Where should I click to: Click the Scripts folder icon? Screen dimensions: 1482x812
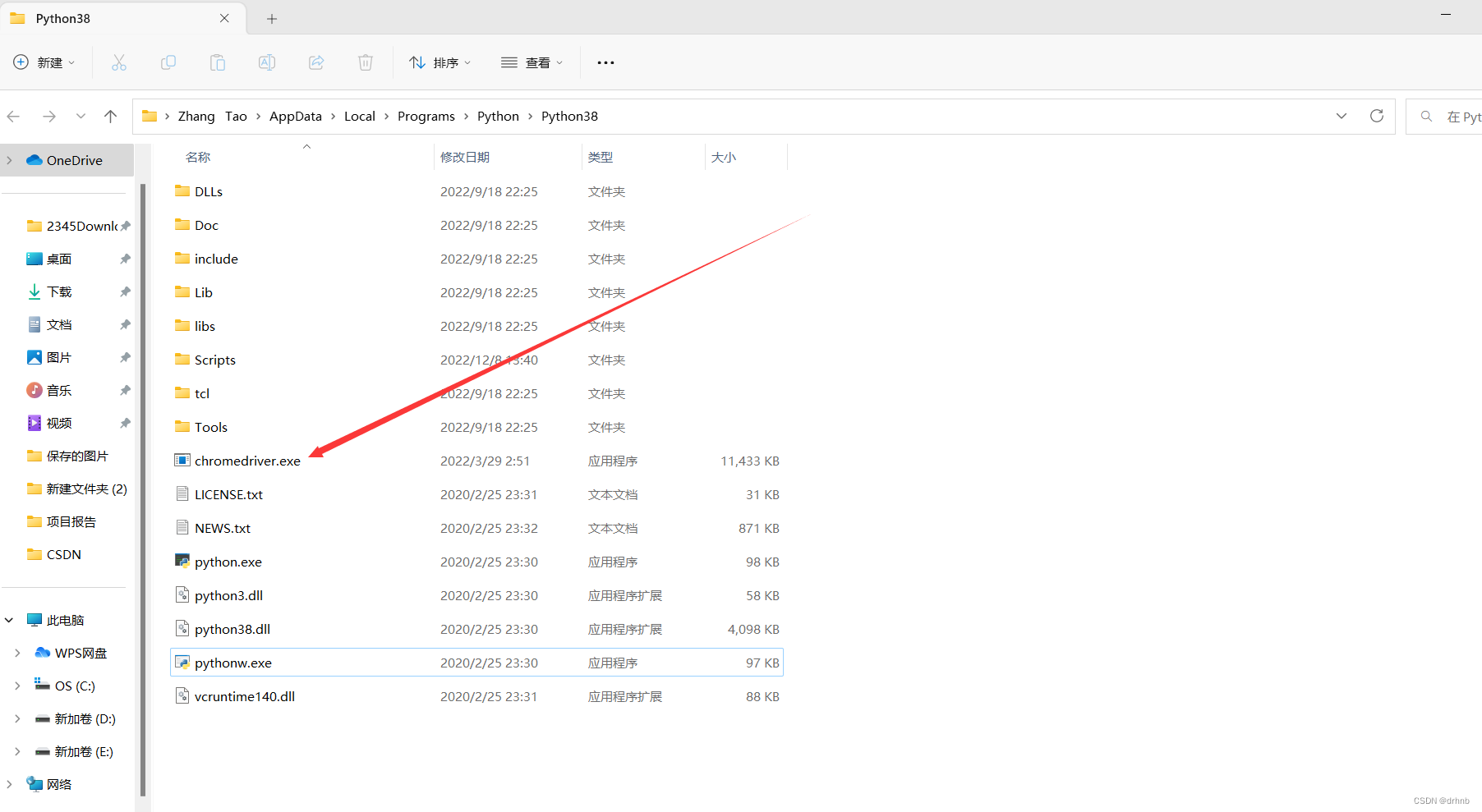182,359
